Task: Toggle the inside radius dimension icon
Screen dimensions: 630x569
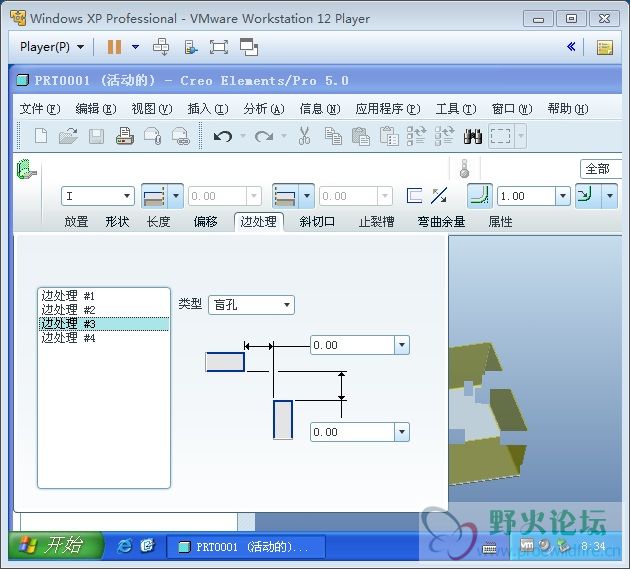Action: click(588, 196)
